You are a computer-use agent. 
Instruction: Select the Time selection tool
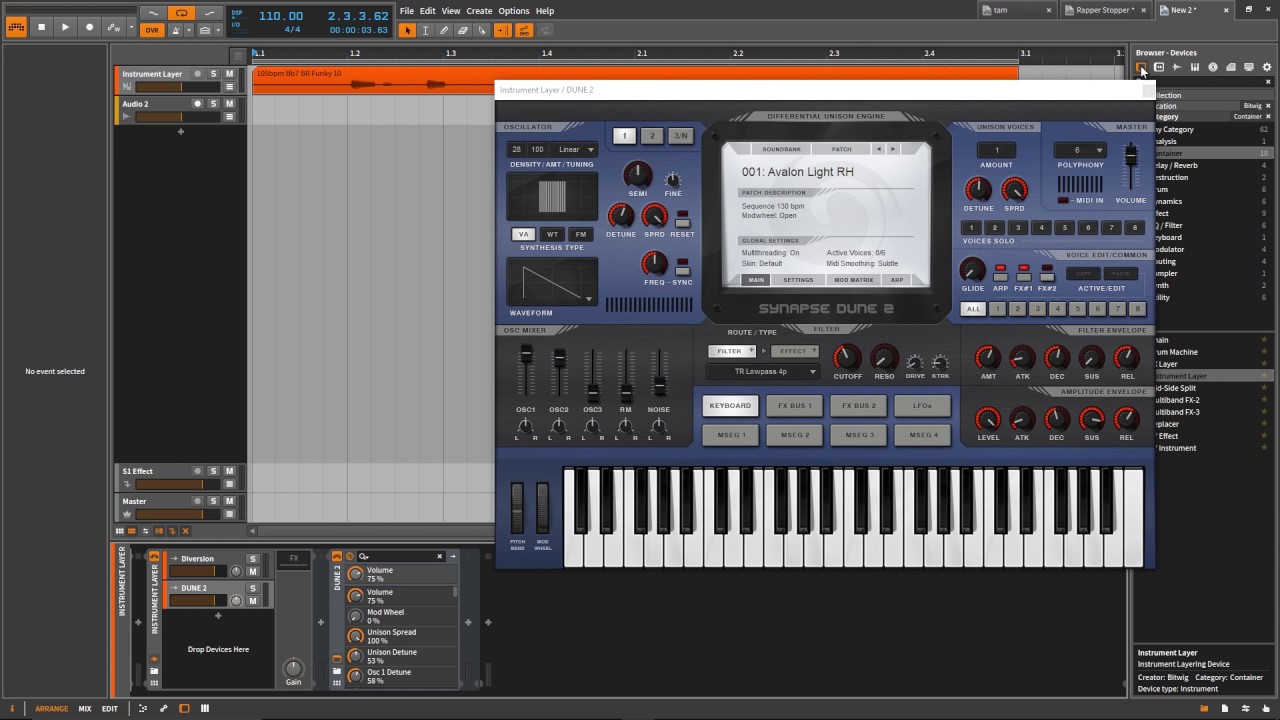pyautogui.click(x=425, y=30)
